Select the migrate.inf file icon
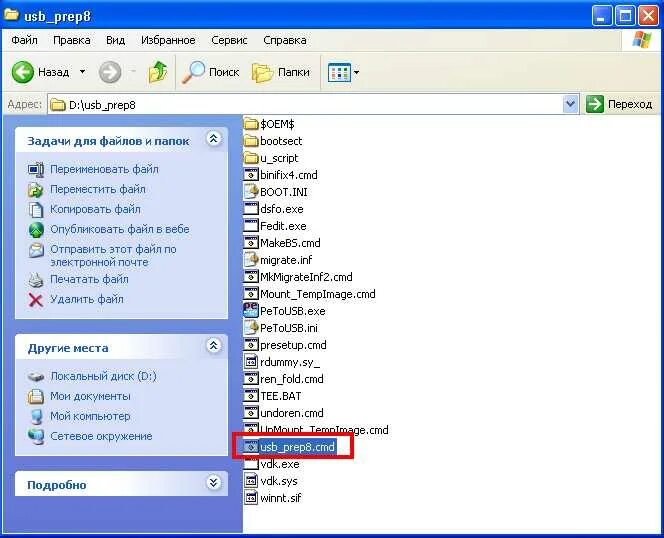Viewport: 664px width, 538px height. coord(251,260)
